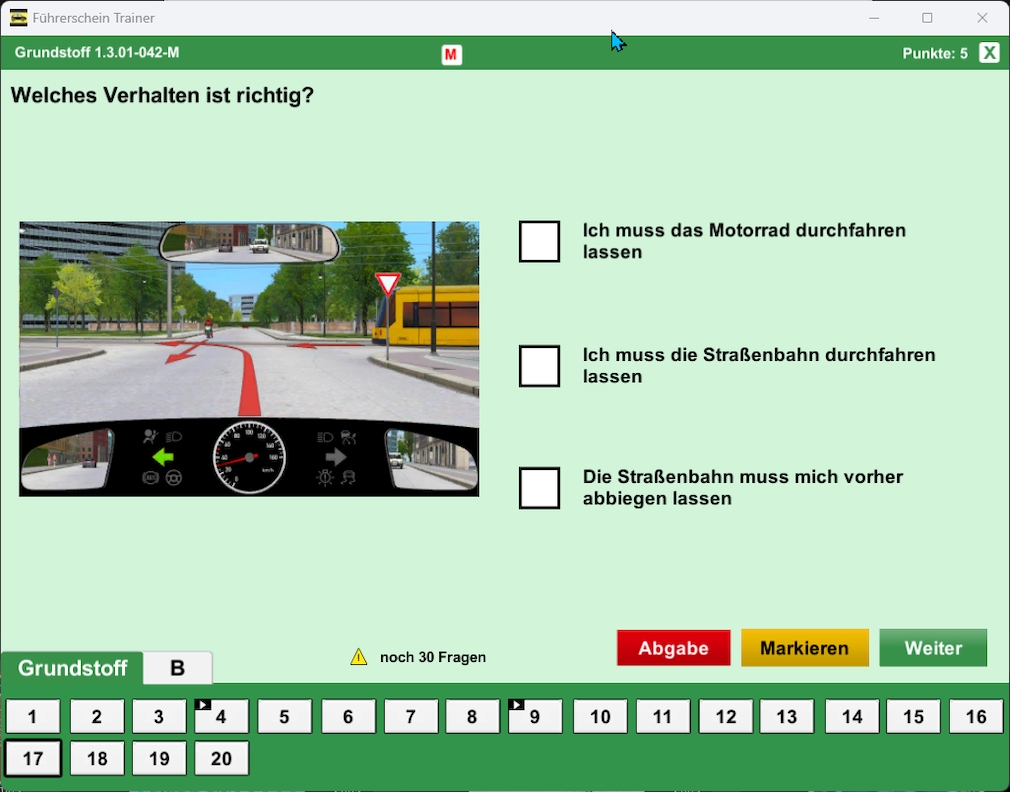Select the airbag warning icon on the dashboard

[x=150, y=437]
